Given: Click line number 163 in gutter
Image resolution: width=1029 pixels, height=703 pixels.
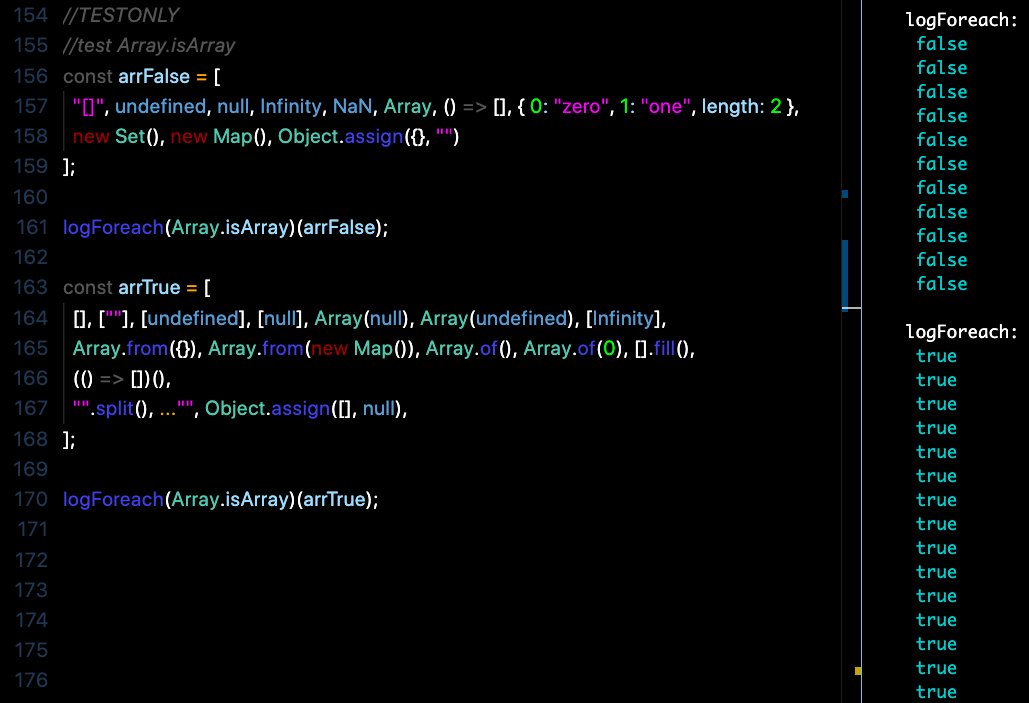Looking at the screenshot, I should [31, 288].
